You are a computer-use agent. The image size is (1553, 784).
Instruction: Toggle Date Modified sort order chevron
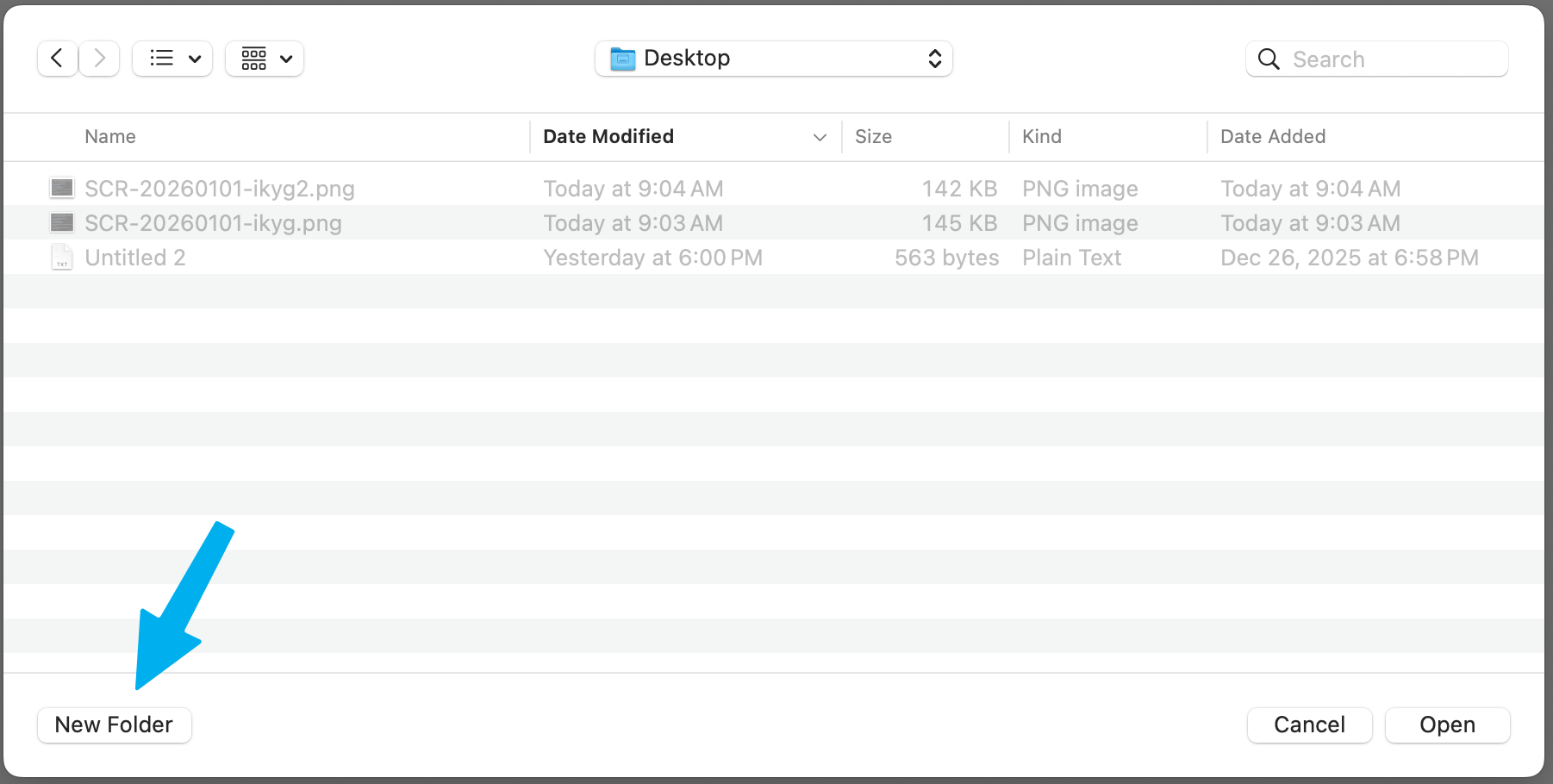(820, 138)
